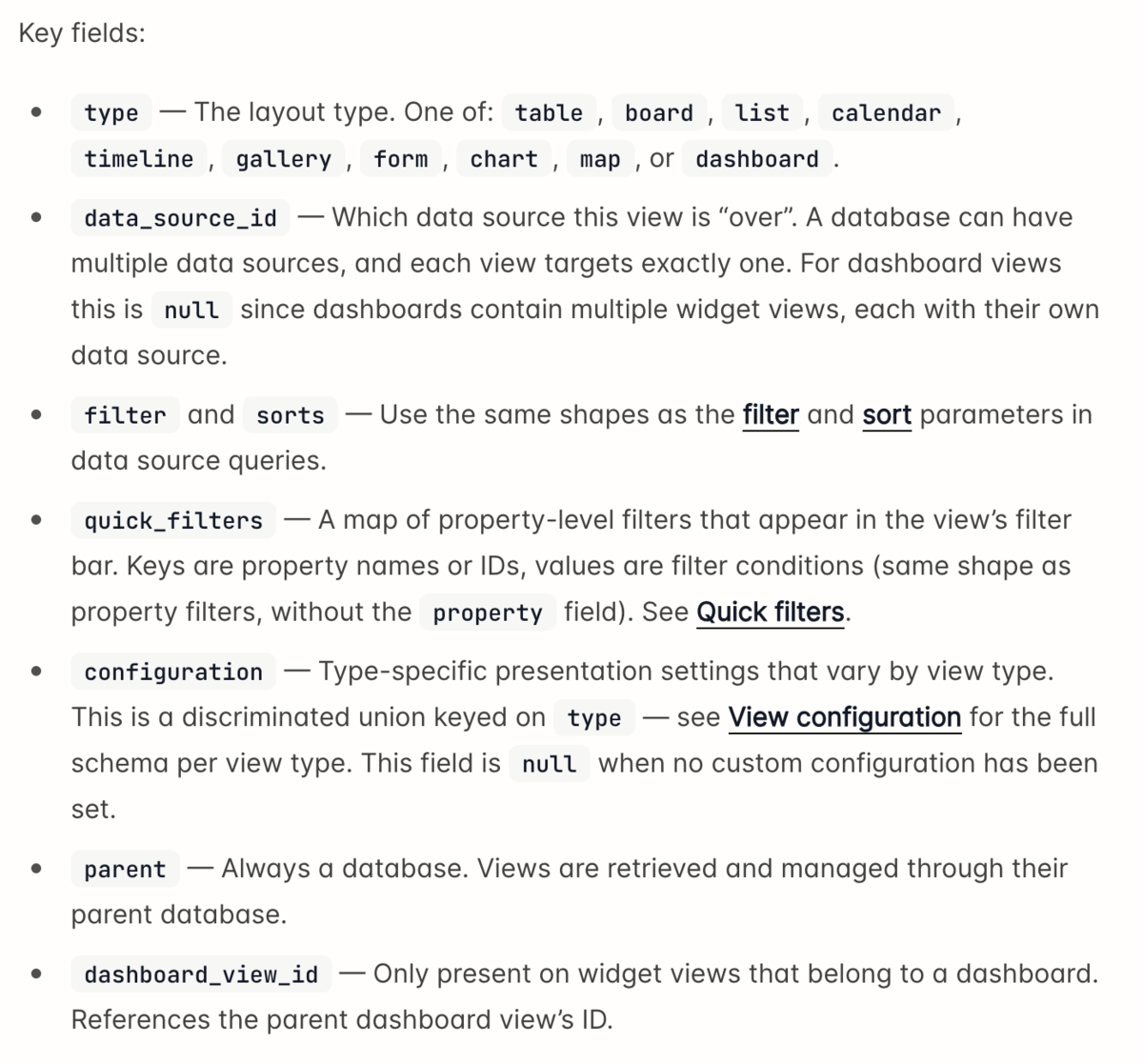The image size is (1143, 1064).
Task: Click the dashboard code tag
Action: [x=757, y=158]
